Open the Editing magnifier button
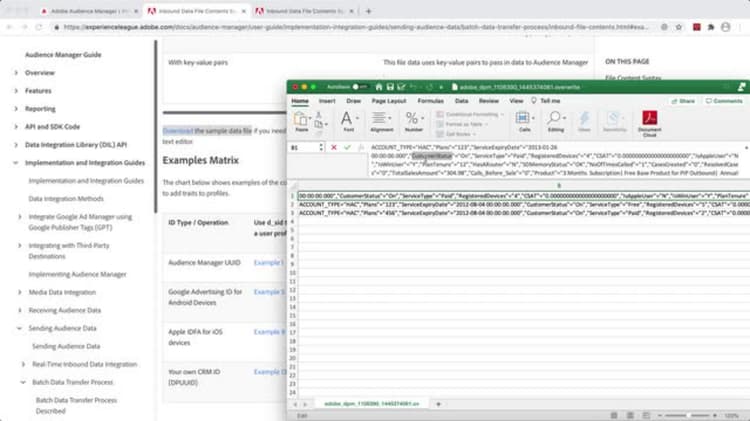Screen dimensions: 750x421 pos(556,121)
